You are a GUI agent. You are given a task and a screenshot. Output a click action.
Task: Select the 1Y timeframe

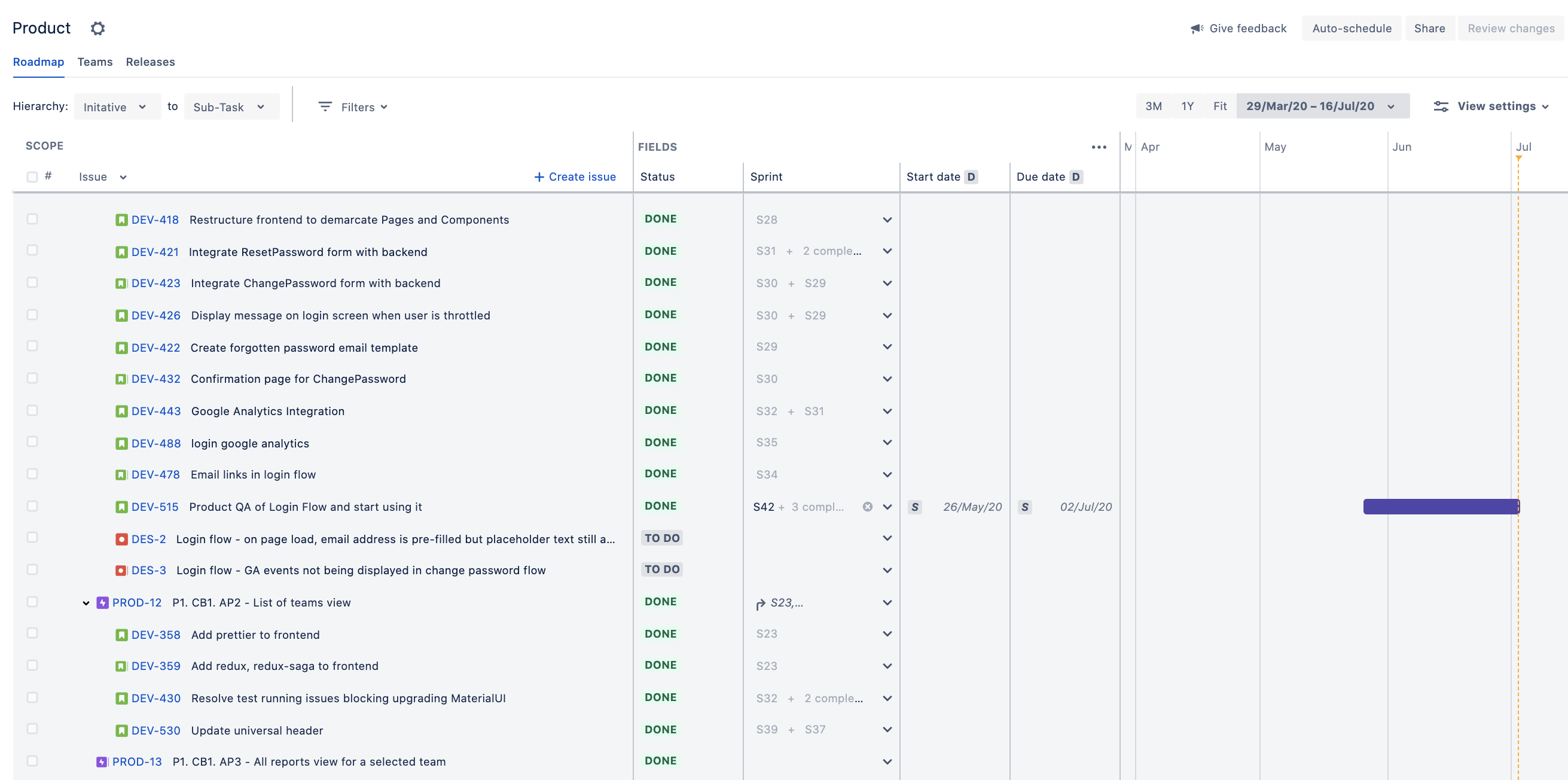point(1187,106)
